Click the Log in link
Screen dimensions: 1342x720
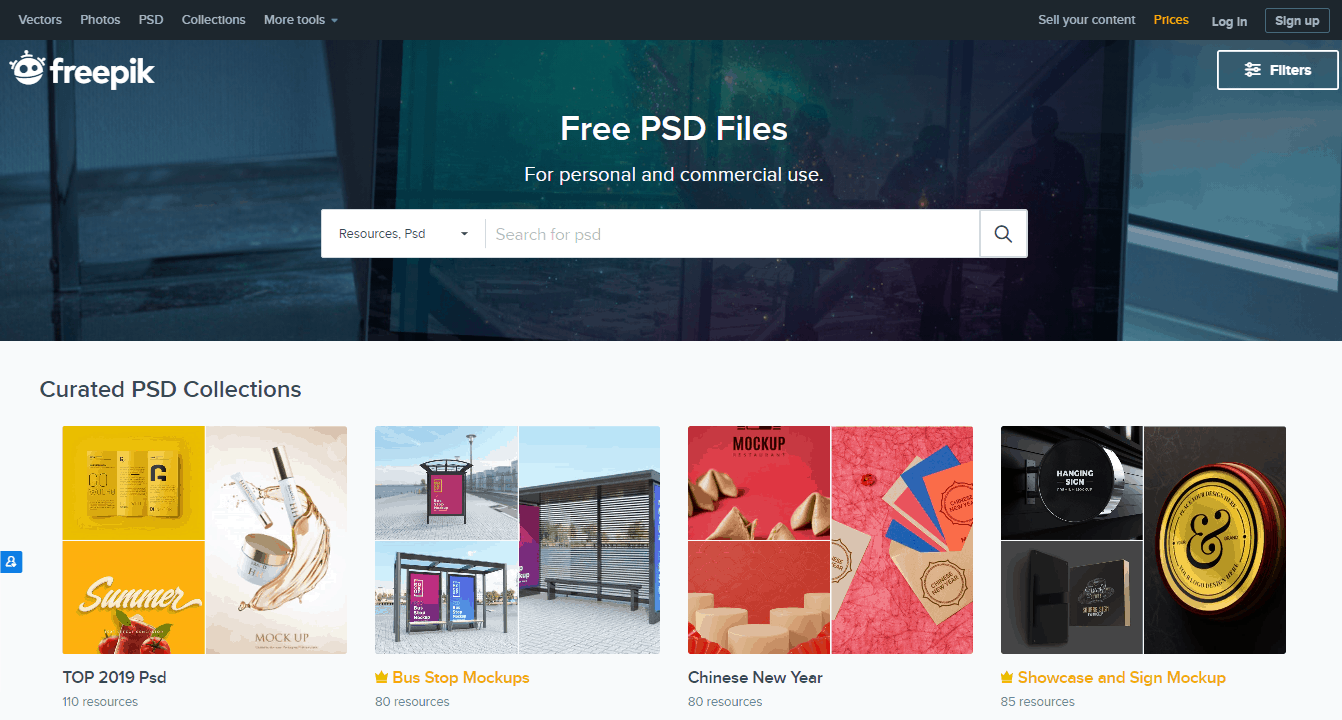point(1229,21)
